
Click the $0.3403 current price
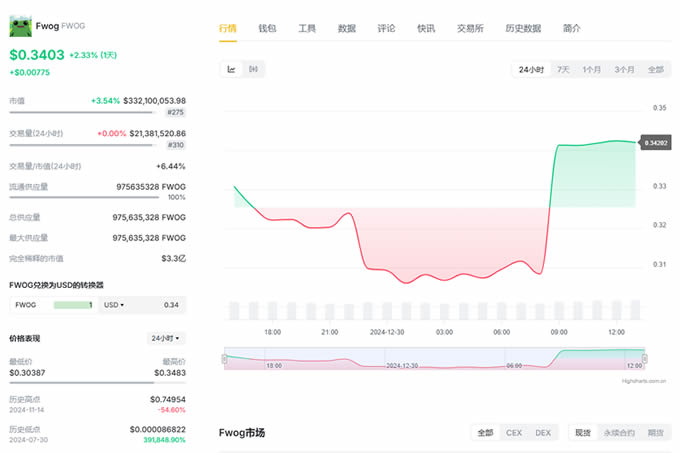[37, 55]
